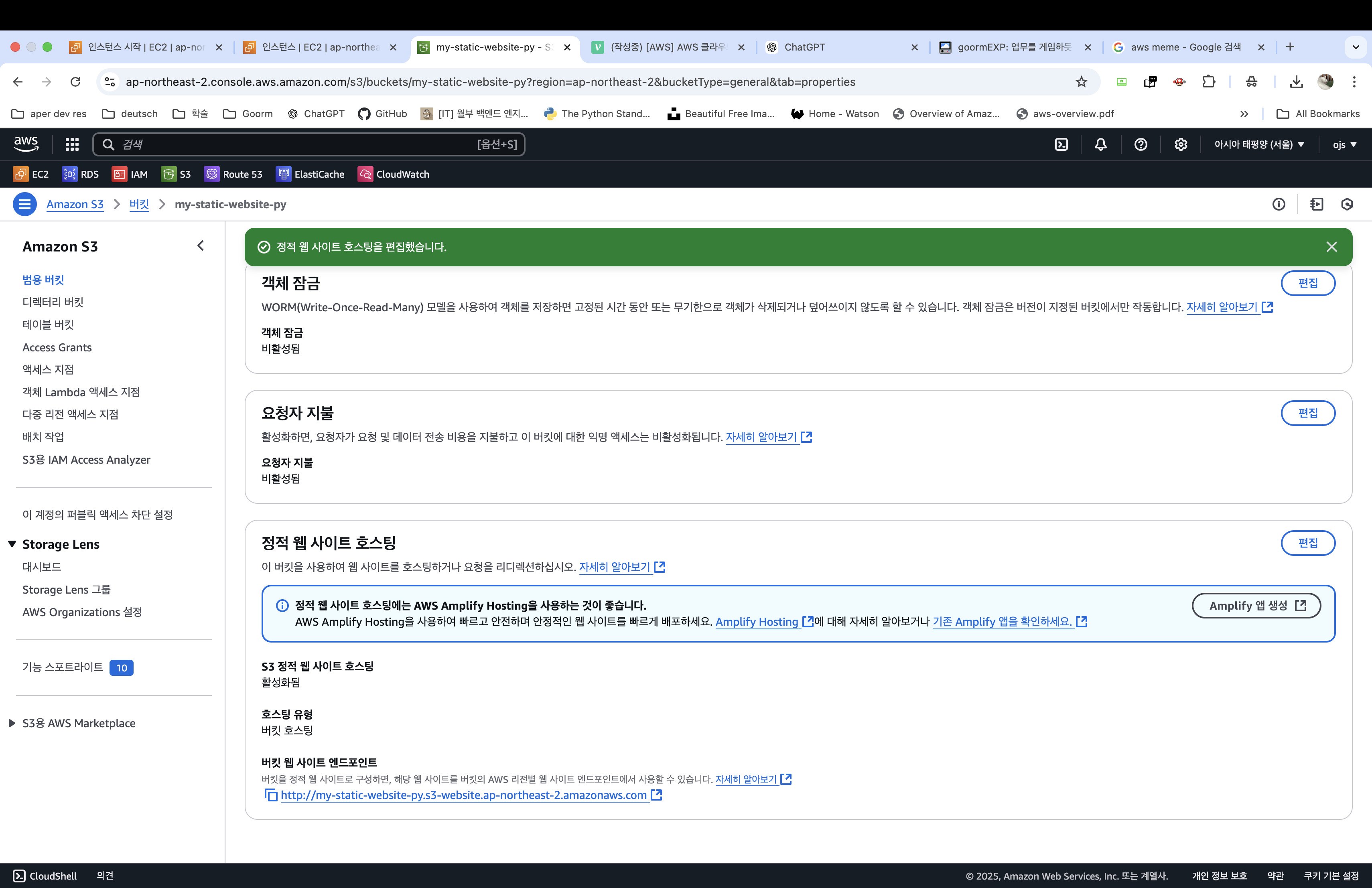Open the help question mark menu
This screenshot has height=888, width=1372.
1140,144
